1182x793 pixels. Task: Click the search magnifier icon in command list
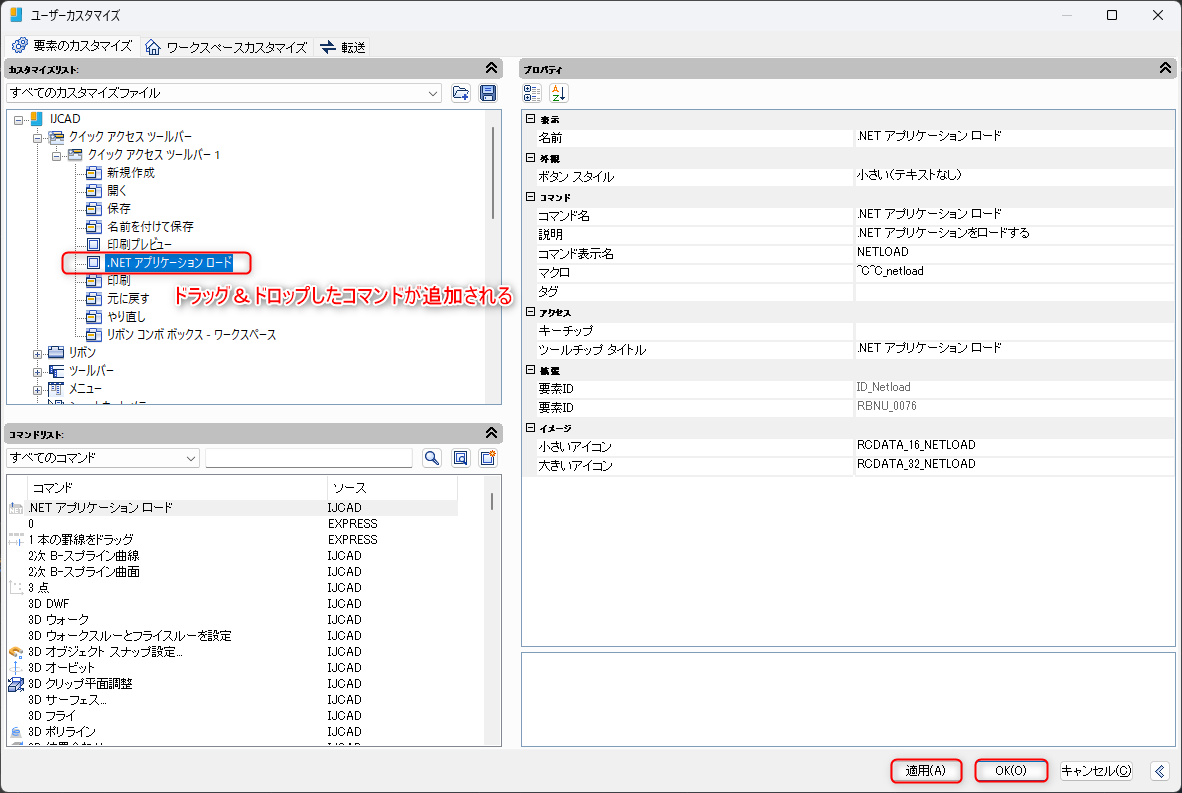coord(432,458)
